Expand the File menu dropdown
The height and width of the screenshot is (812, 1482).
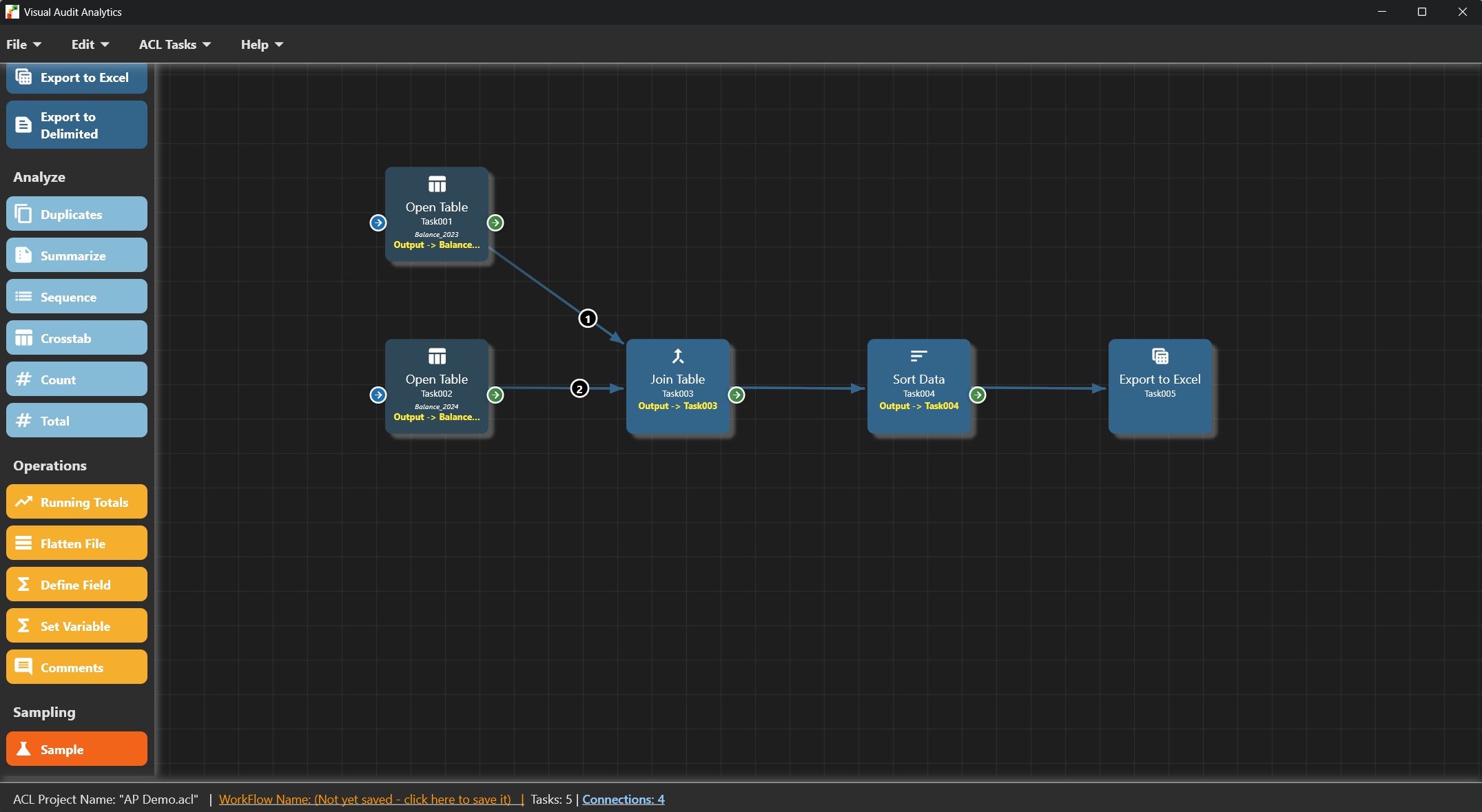[24, 45]
